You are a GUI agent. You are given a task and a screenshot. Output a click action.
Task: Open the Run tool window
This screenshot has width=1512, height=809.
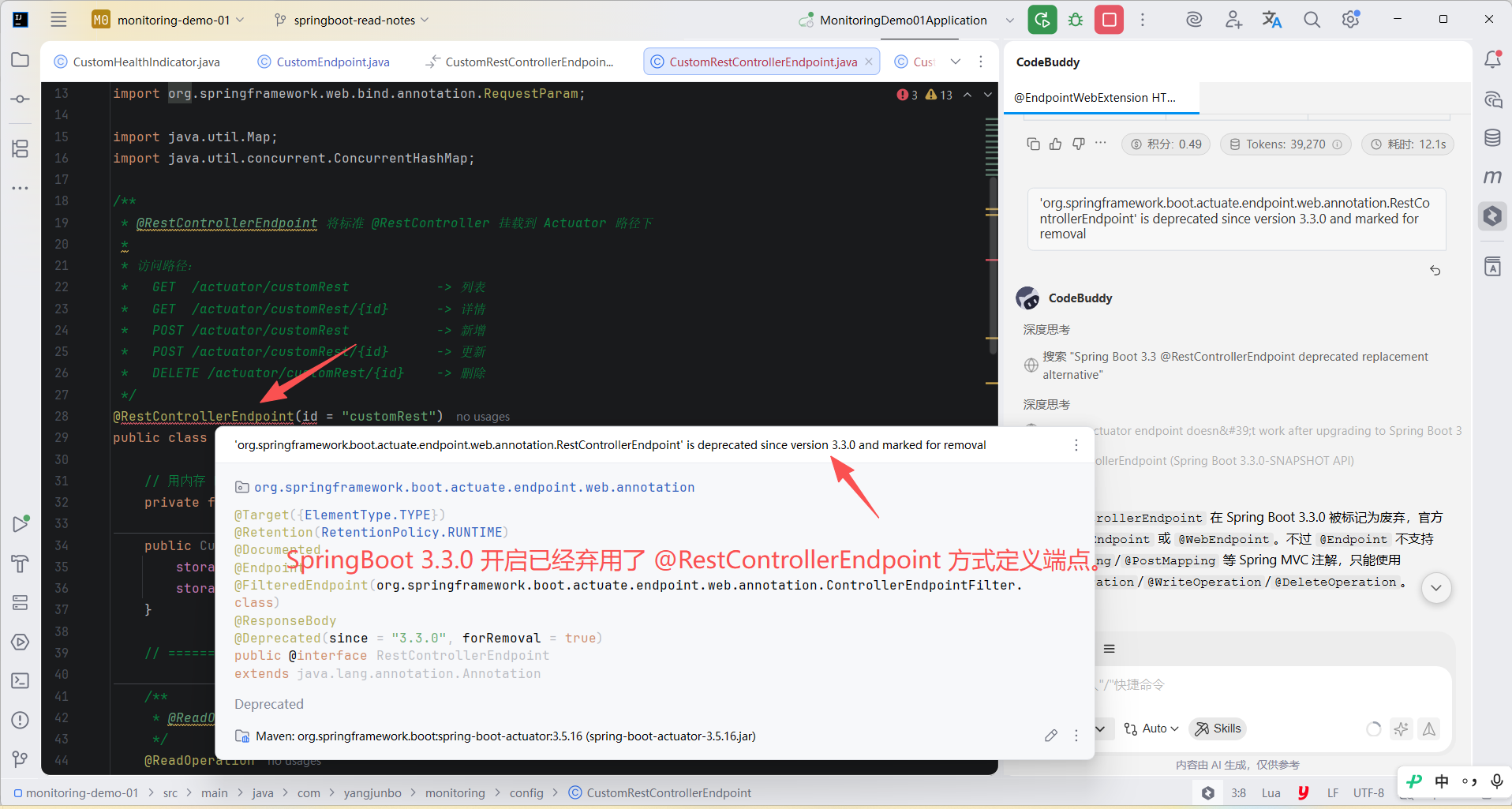(x=21, y=523)
